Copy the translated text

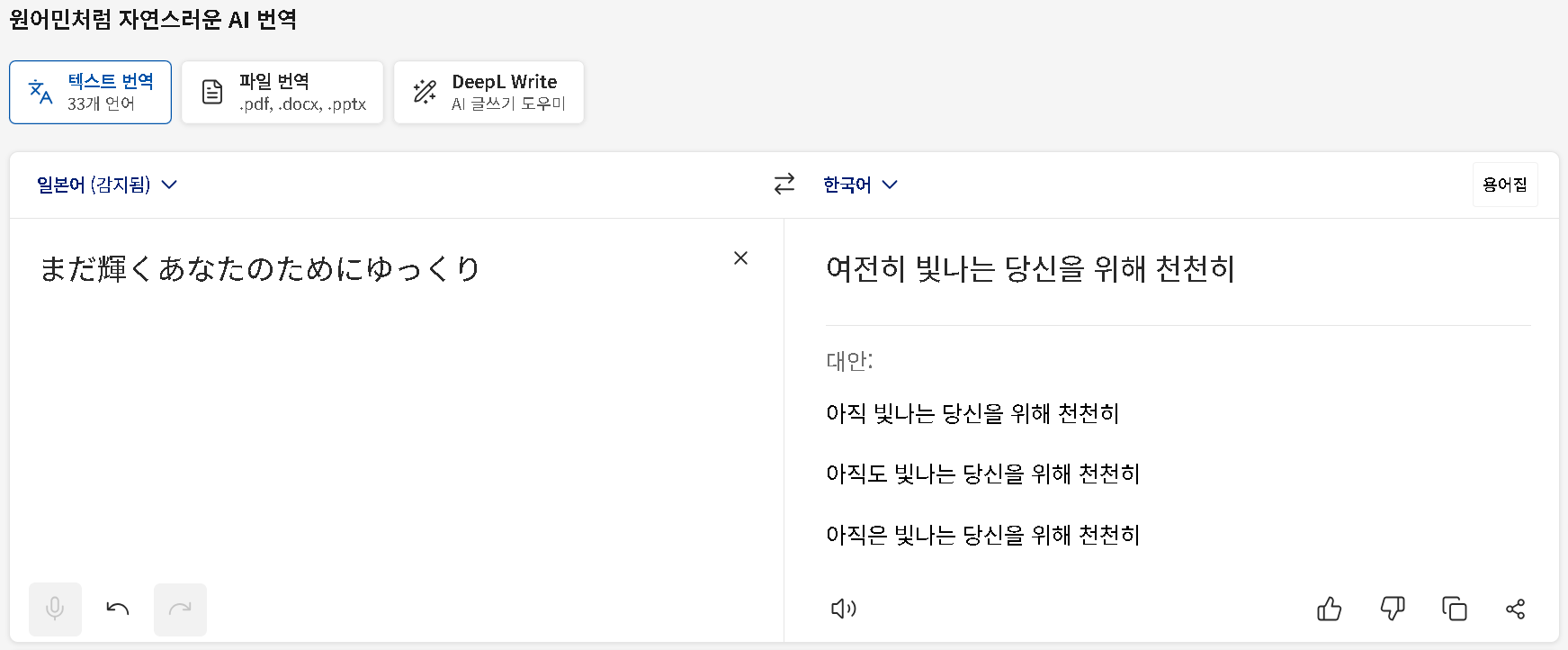(x=1454, y=609)
